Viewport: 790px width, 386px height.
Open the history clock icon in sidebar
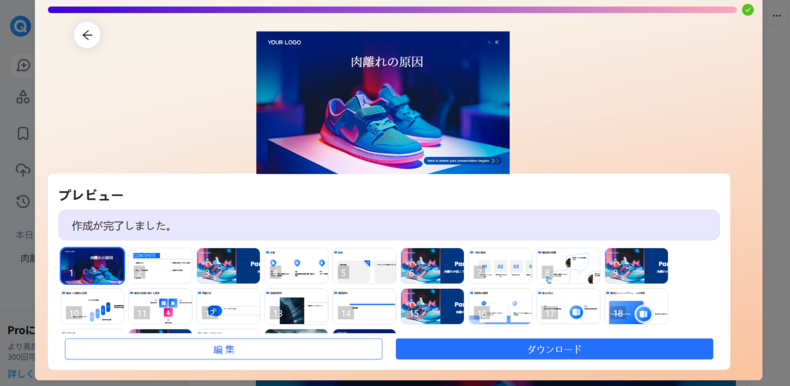point(23,202)
